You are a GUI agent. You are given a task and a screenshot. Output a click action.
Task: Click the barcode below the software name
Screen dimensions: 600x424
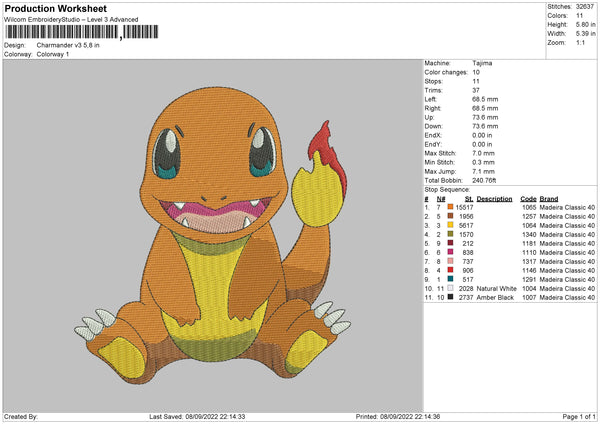pos(60,34)
